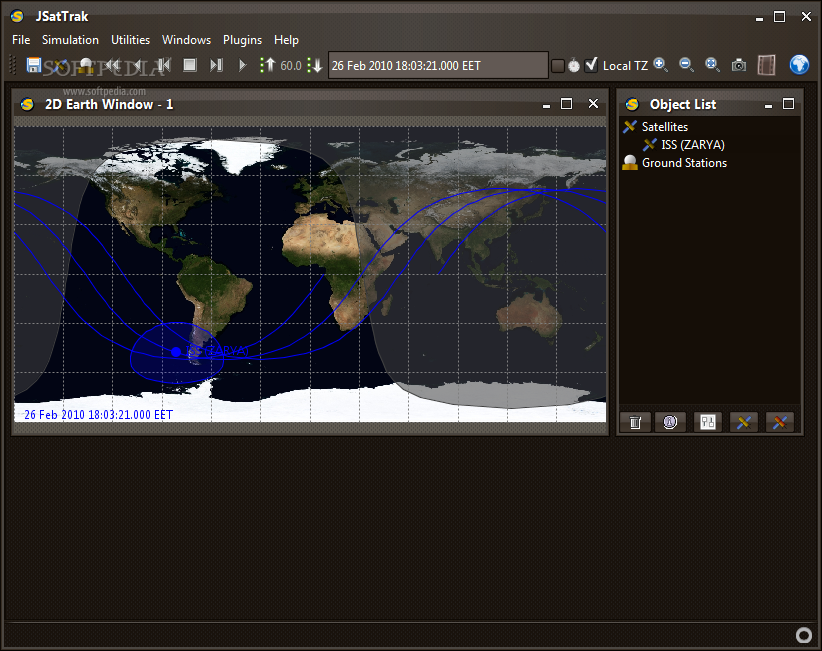822x651 pixels.
Task: Click the object information button in Object List
Action: pos(670,422)
